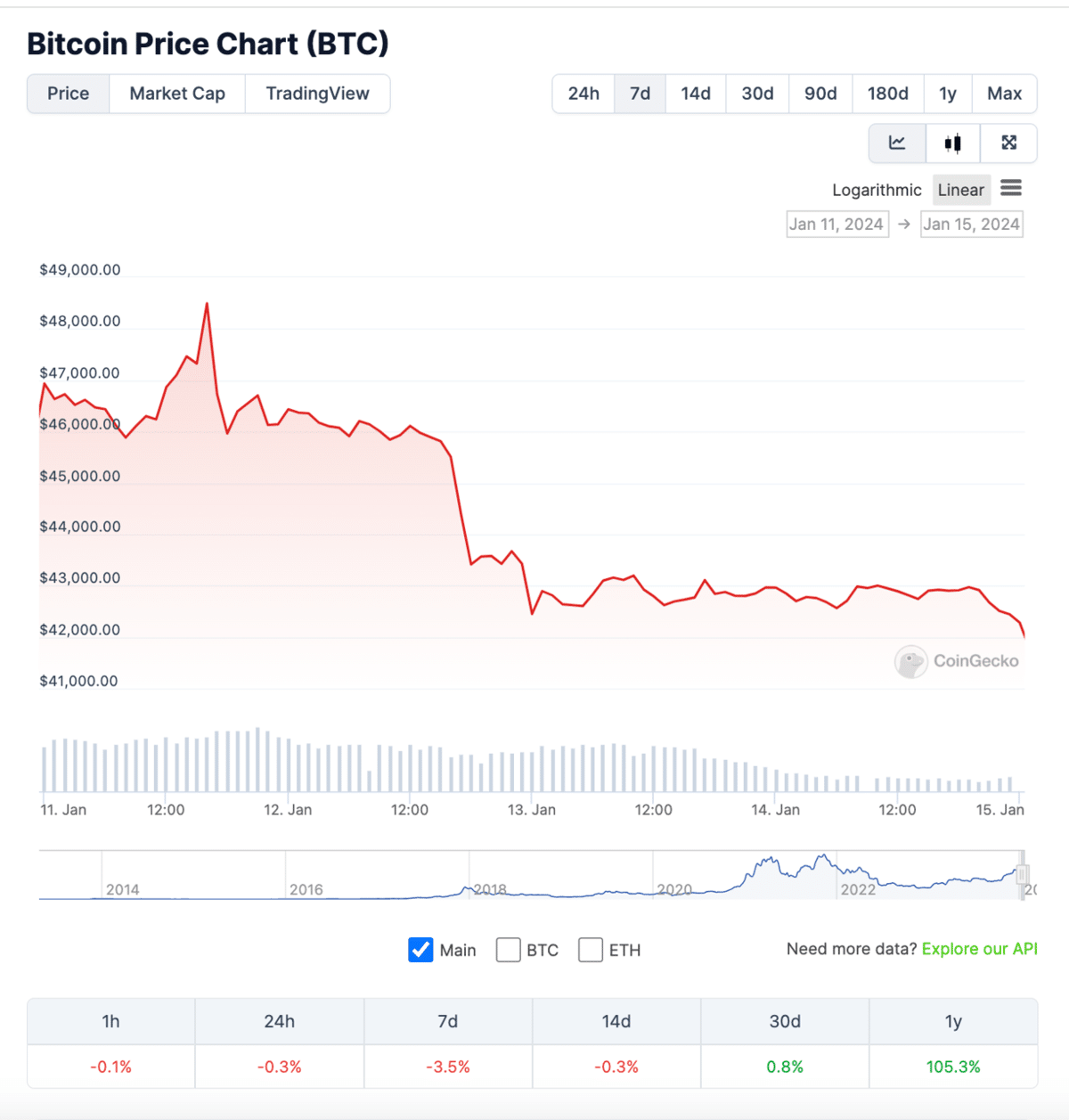This screenshot has height=1120, width=1069.
Task: Click the CoinGecko watermark logo
Action: (910, 661)
